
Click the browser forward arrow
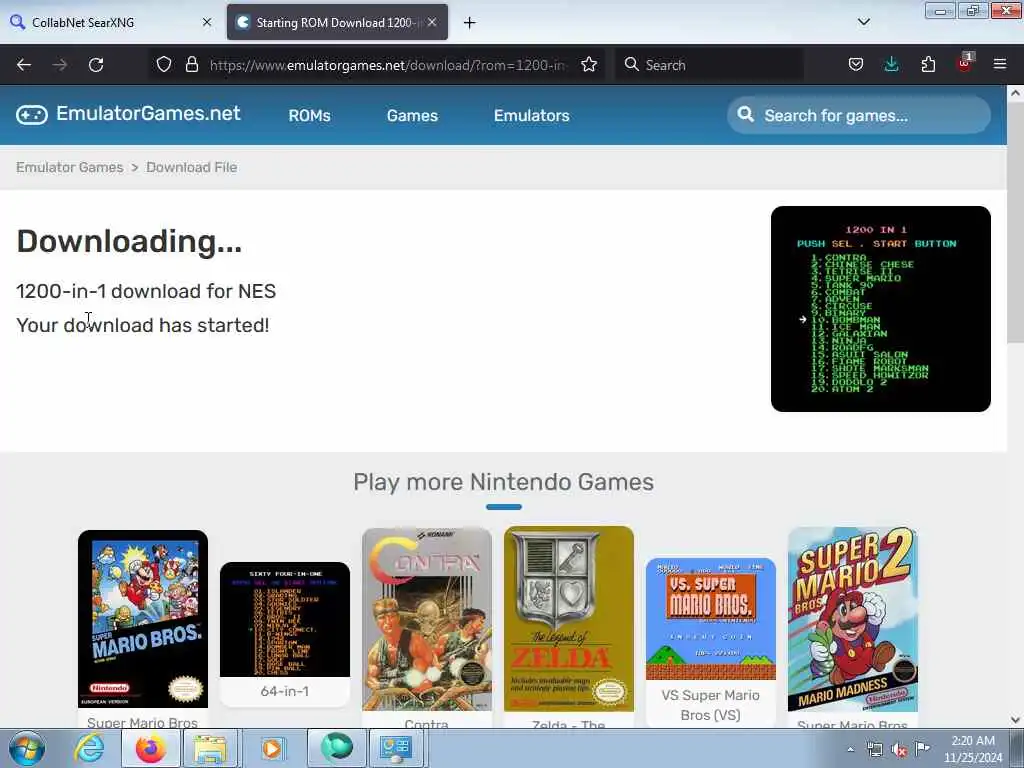(x=59, y=65)
